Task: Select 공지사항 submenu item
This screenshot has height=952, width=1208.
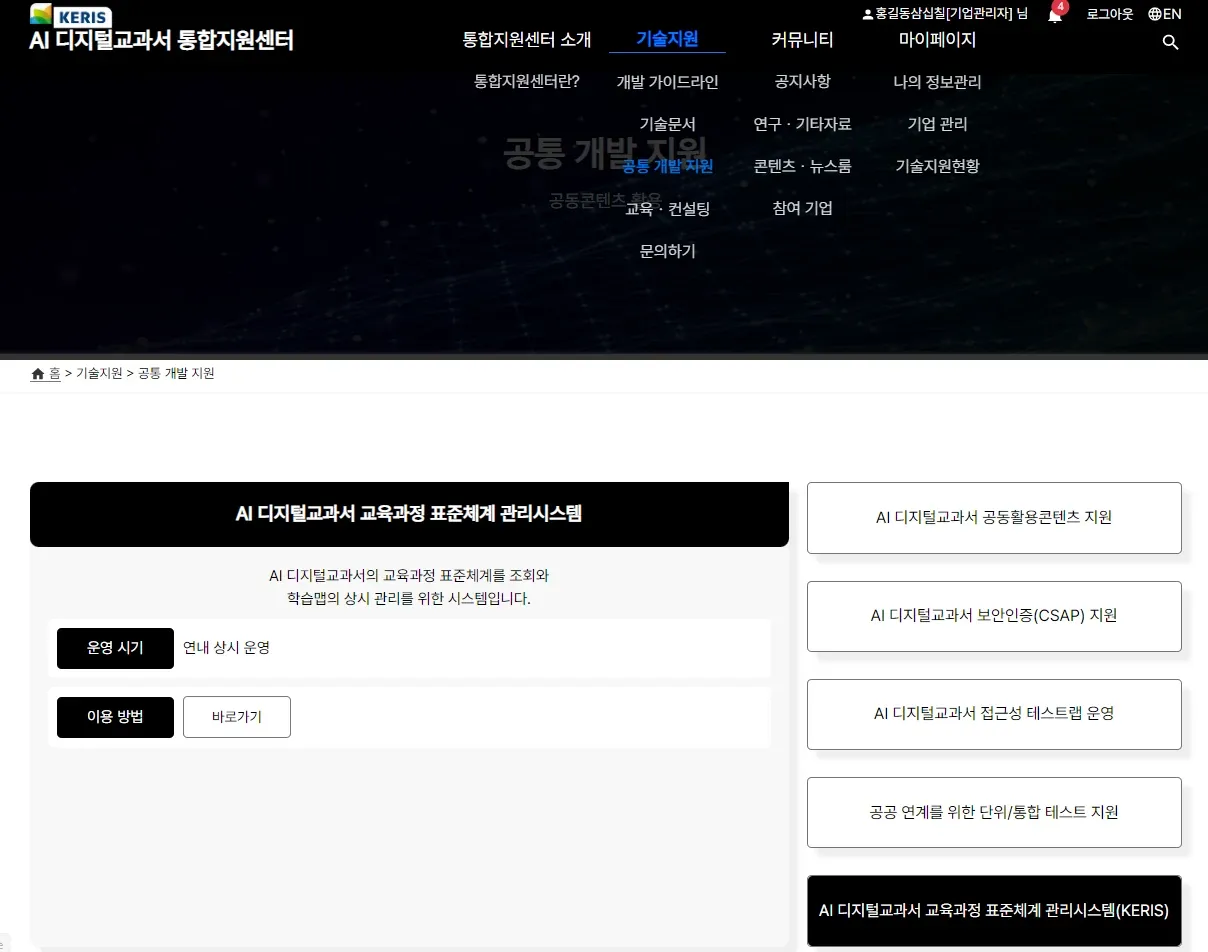Action: point(802,82)
